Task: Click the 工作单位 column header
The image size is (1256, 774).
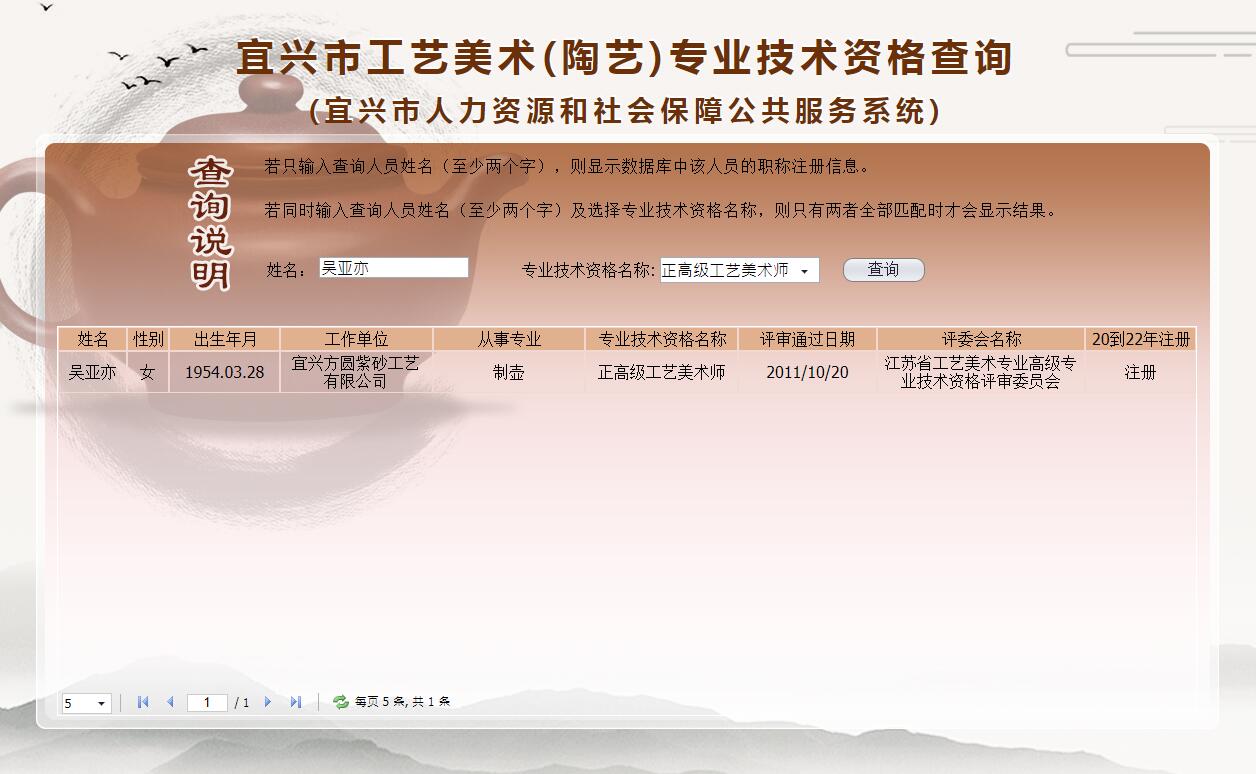Action: pyautogui.click(x=355, y=338)
